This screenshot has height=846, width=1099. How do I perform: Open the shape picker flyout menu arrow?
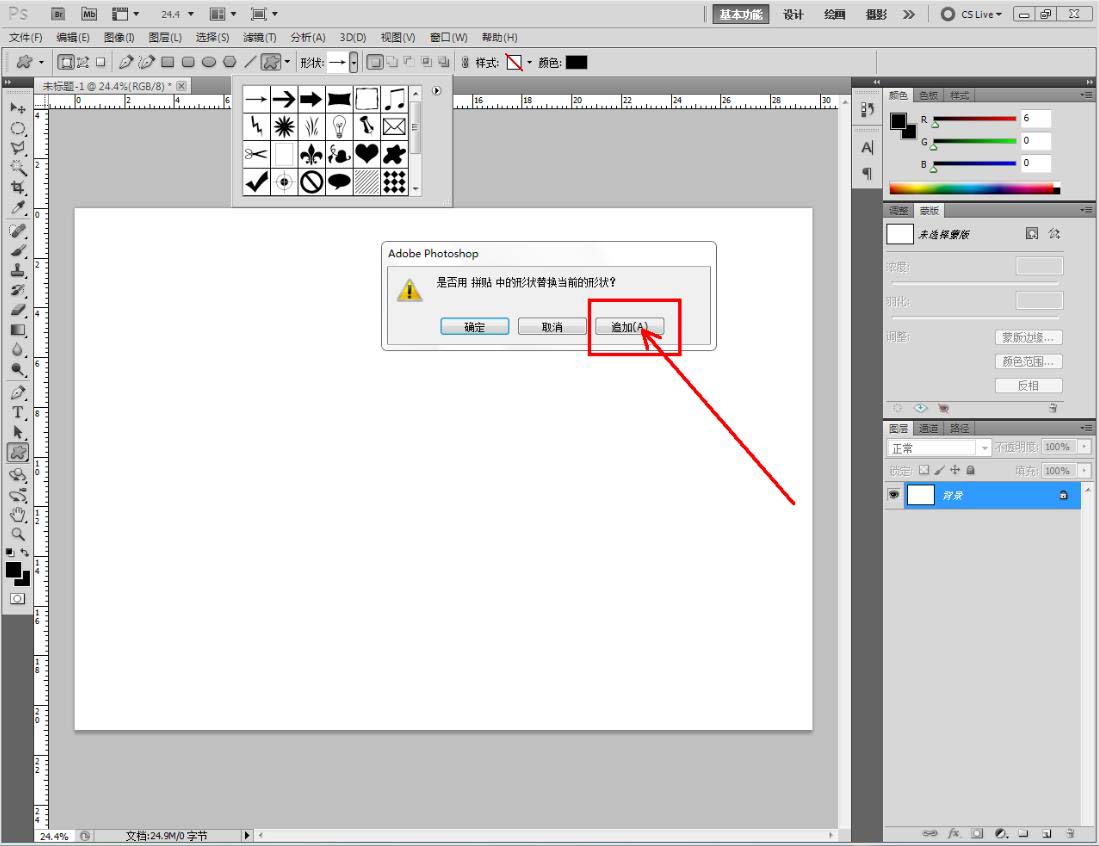437,90
